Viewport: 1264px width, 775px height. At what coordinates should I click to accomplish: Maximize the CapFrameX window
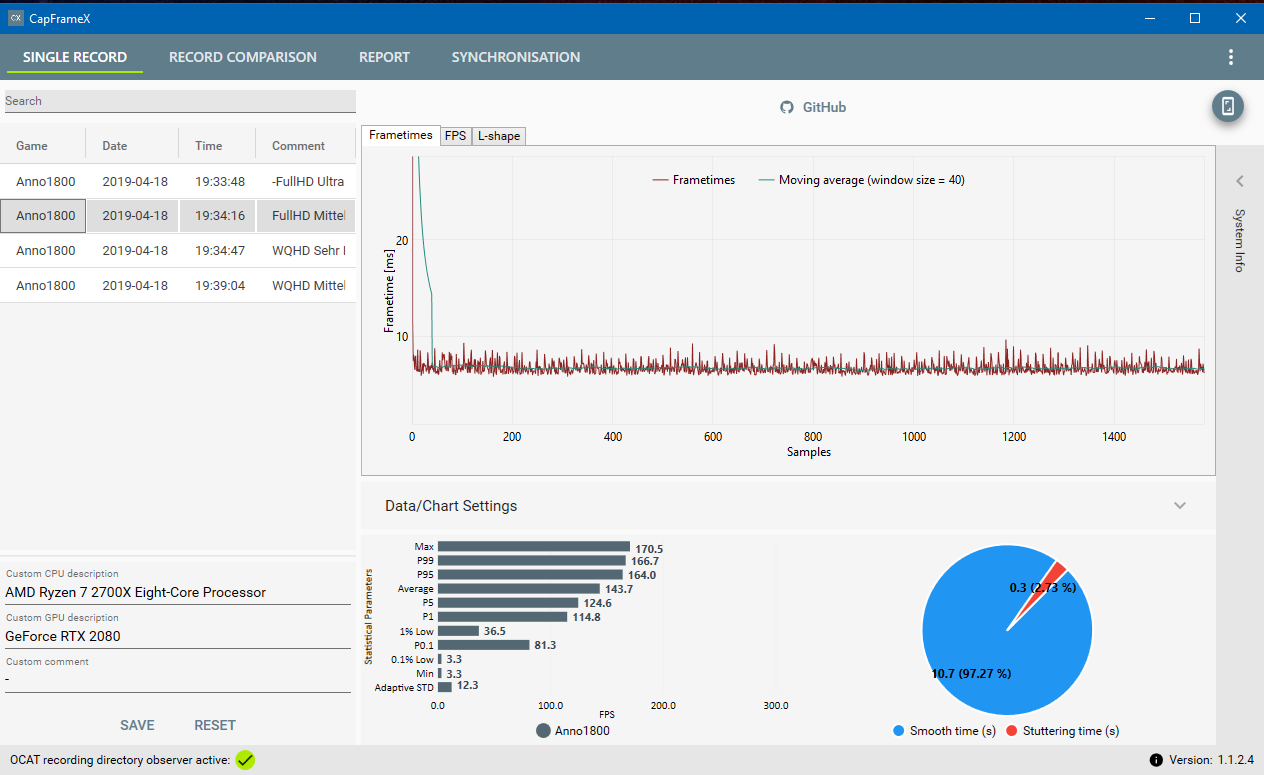[1195, 17]
